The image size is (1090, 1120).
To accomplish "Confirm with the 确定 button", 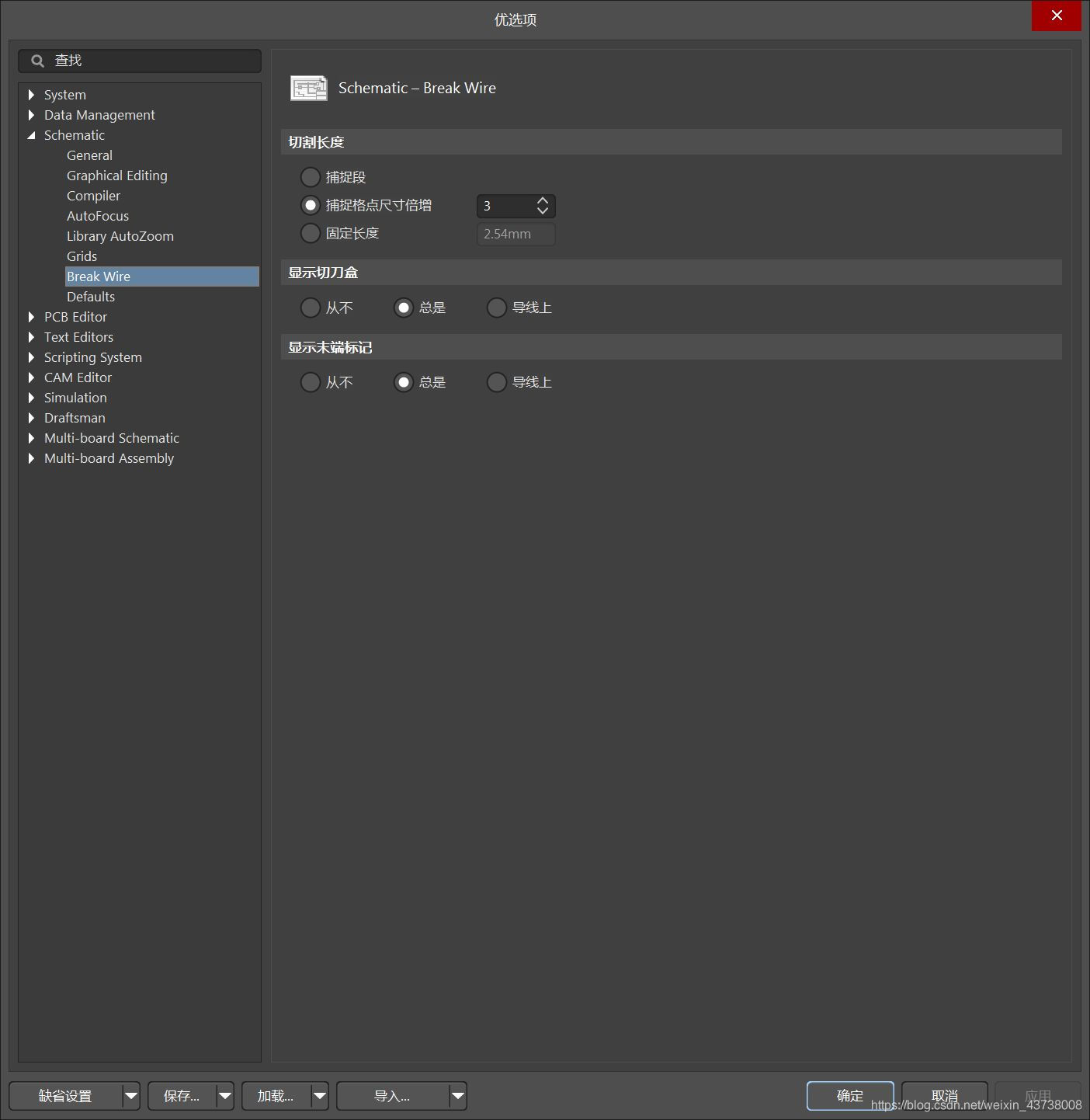I will [850, 1096].
